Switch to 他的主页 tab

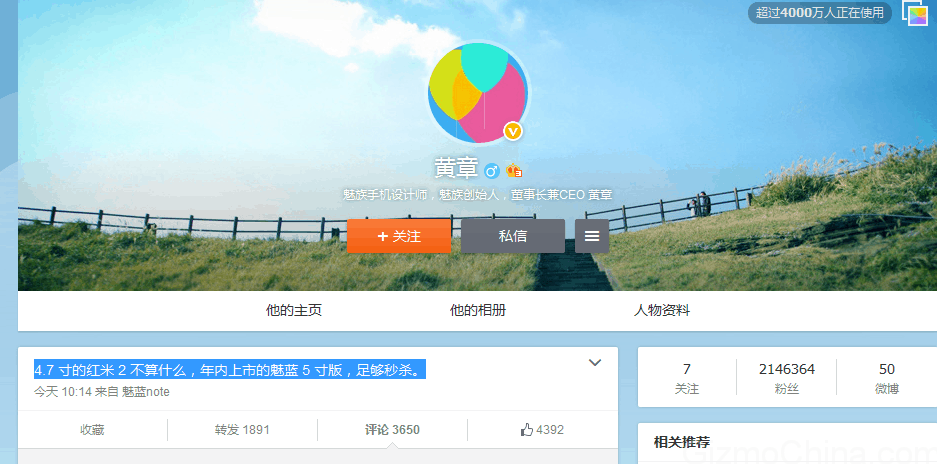[x=294, y=311]
